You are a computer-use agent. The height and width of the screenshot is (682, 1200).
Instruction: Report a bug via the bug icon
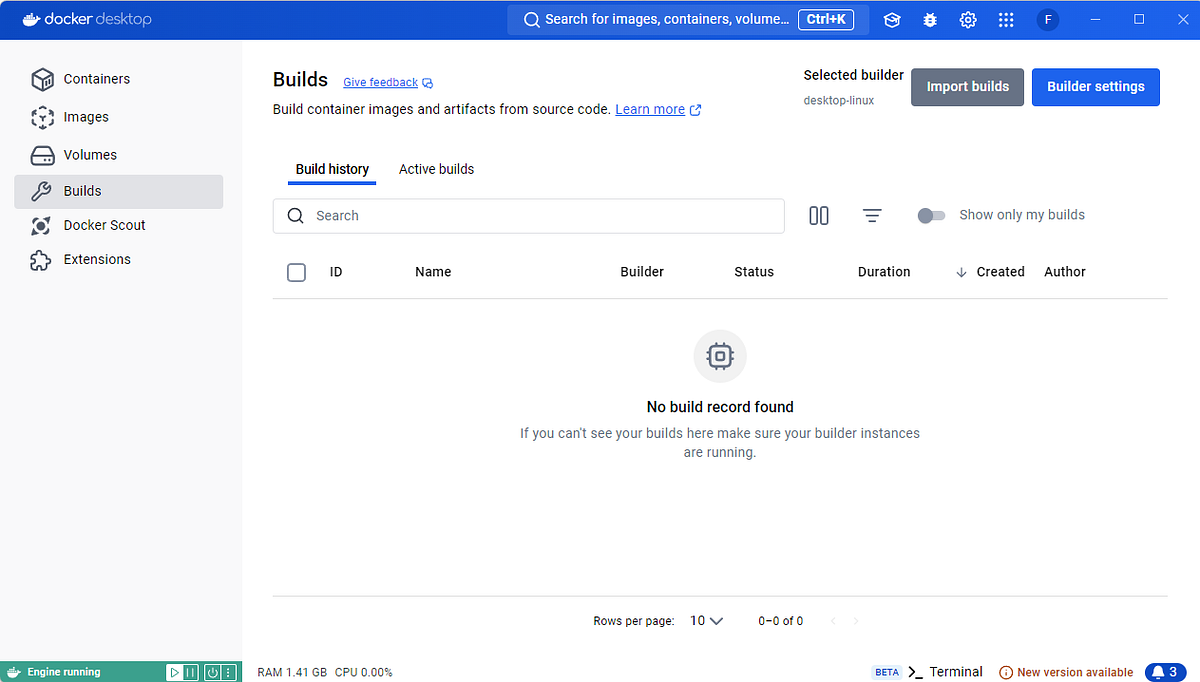(x=930, y=19)
